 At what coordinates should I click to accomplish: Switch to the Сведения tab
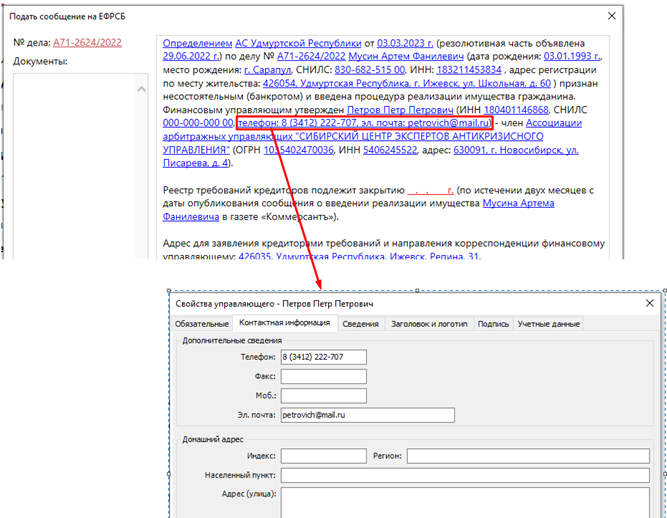[x=361, y=324]
